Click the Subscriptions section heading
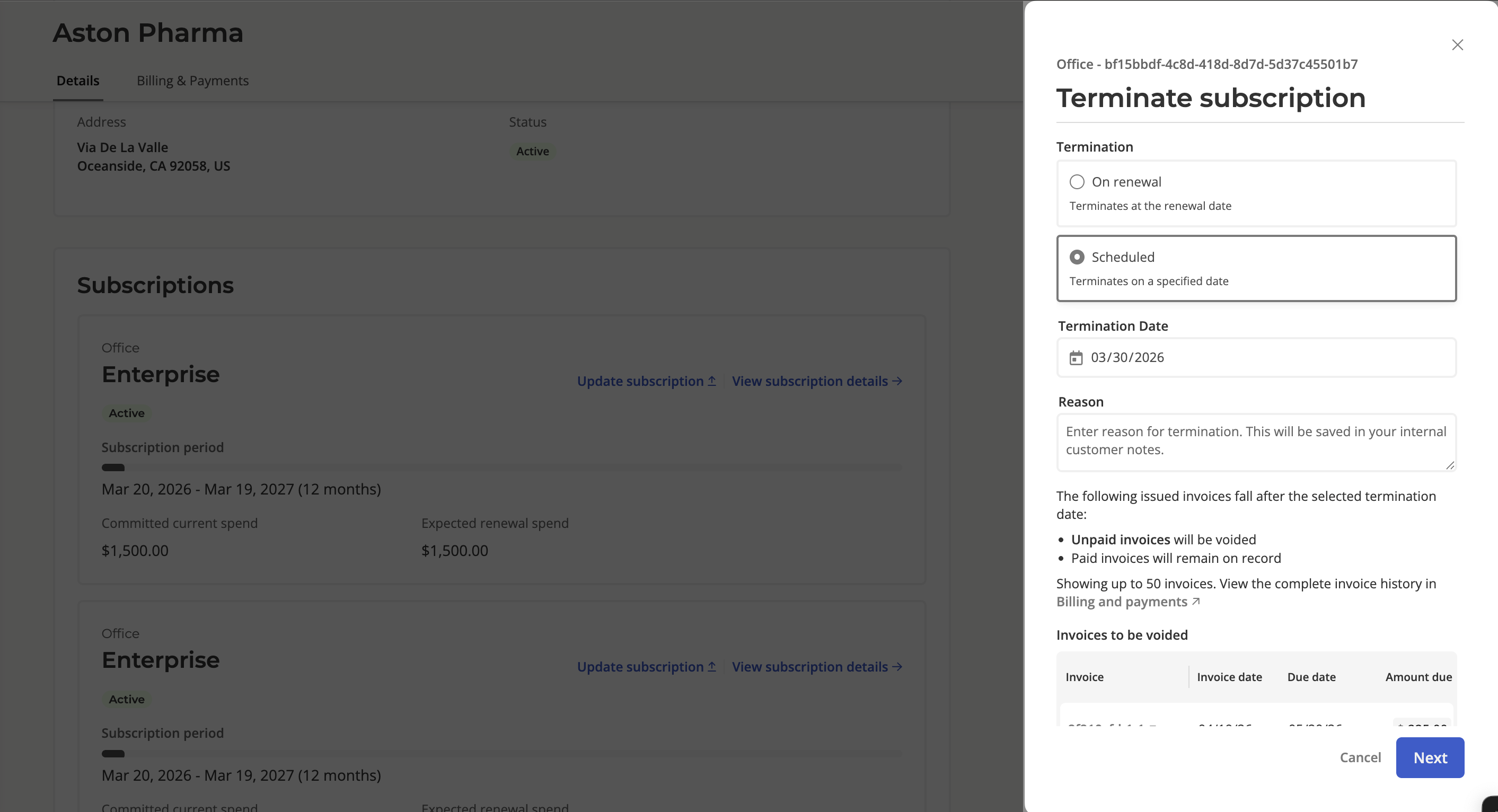Screen dimensions: 1498x812 click(x=155, y=285)
